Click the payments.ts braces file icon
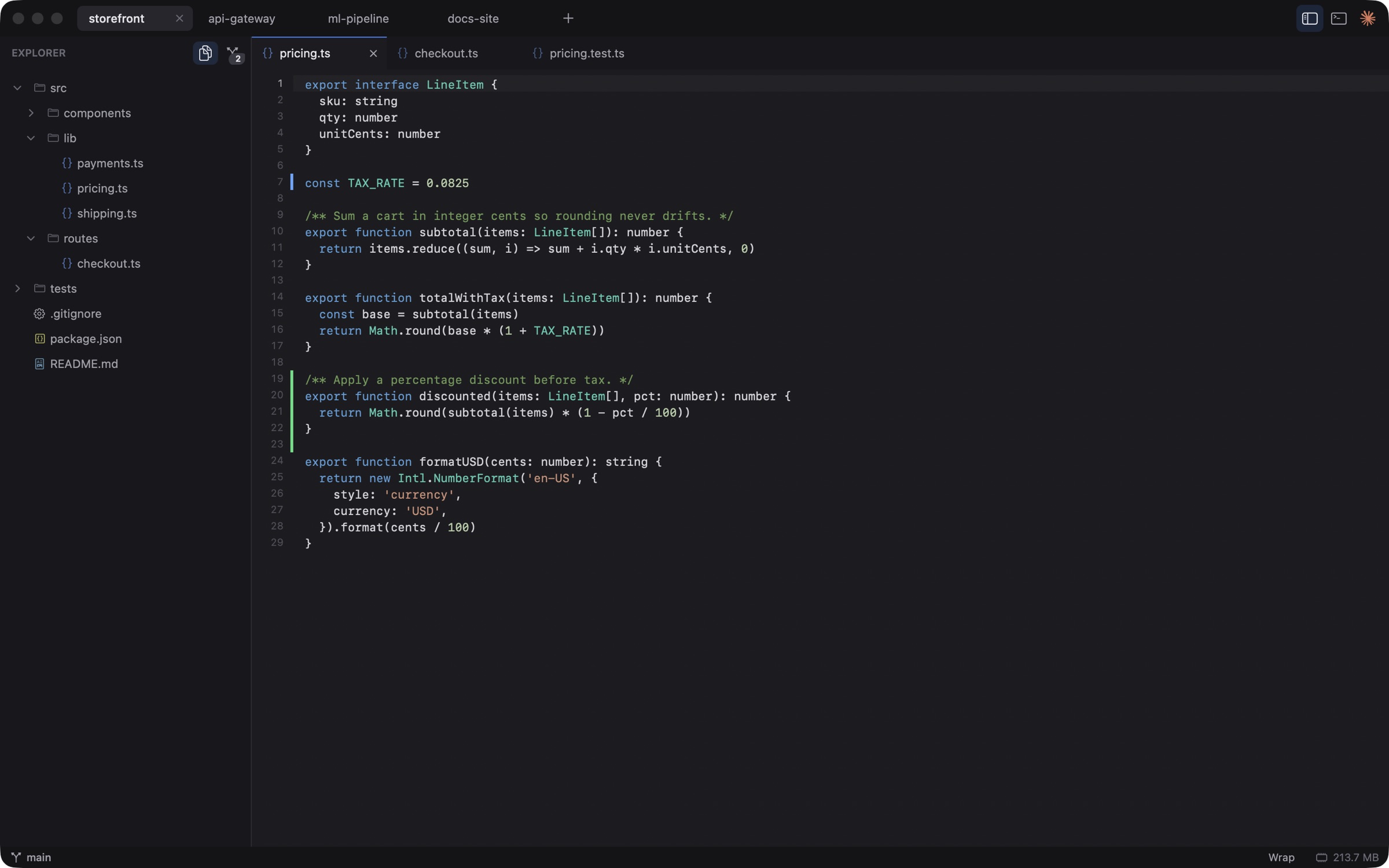1389x868 pixels. coord(67,163)
